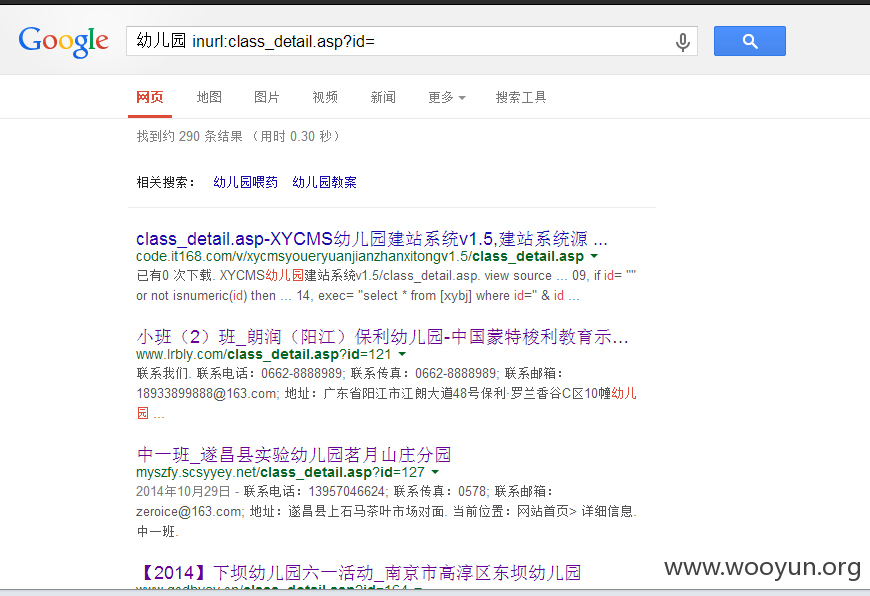The width and height of the screenshot is (870, 596).
Task: Click the Google logo
Action: point(63,42)
